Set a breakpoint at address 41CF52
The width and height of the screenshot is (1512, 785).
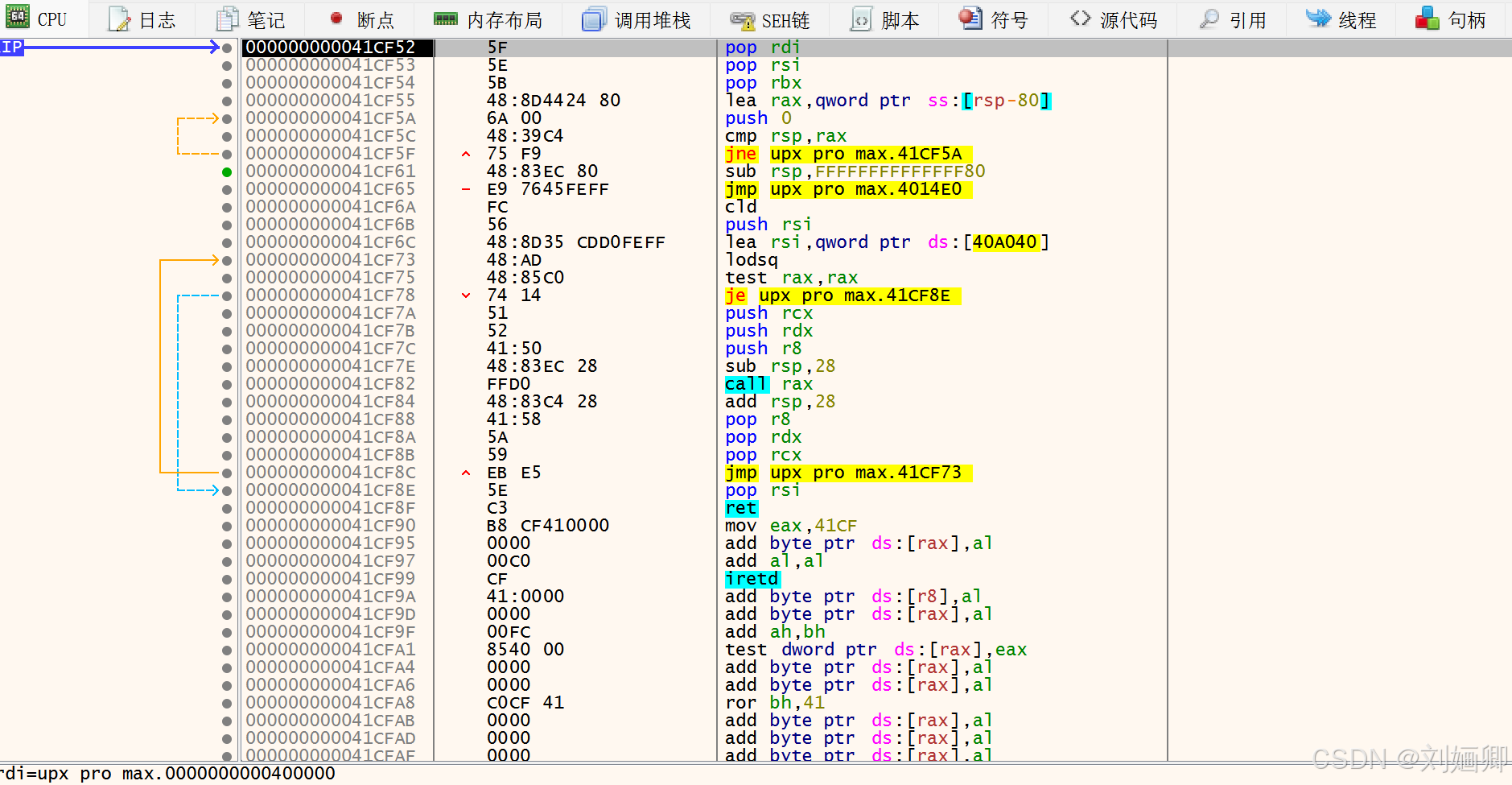pos(226,48)
